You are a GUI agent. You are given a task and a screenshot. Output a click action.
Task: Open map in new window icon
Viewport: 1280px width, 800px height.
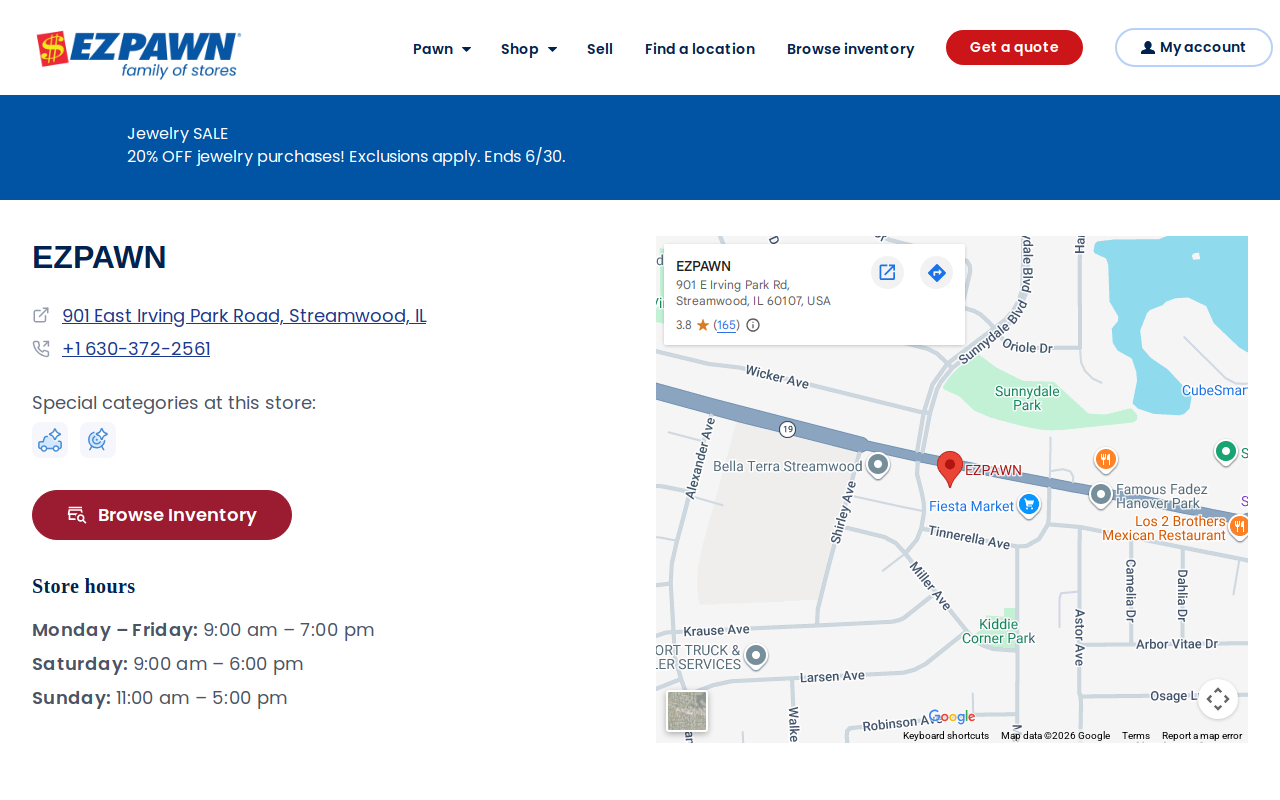click(887, 272)
